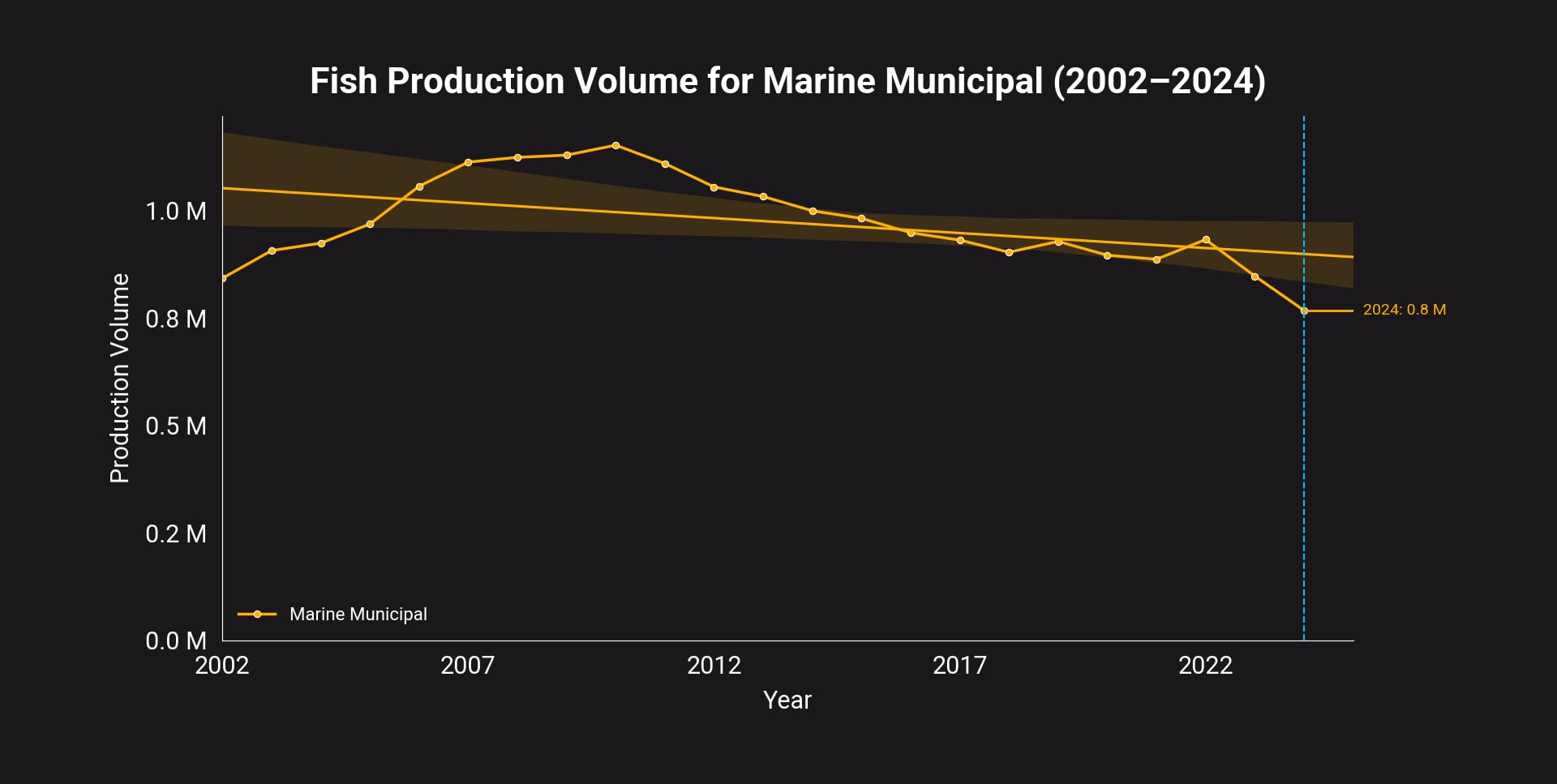Click the chart title text
Viewport: 1557px width, 784px height.
click(x=787, y=80)
